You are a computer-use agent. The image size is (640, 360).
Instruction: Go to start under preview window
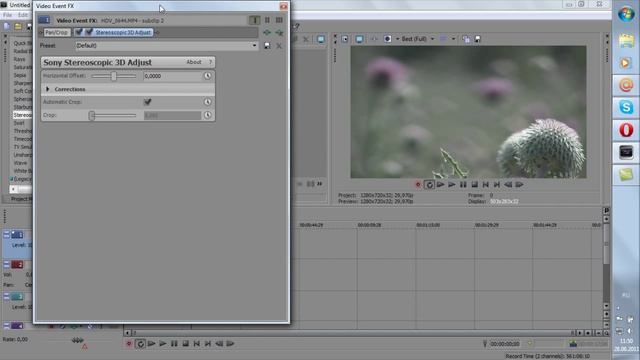[x=486, y=184]
